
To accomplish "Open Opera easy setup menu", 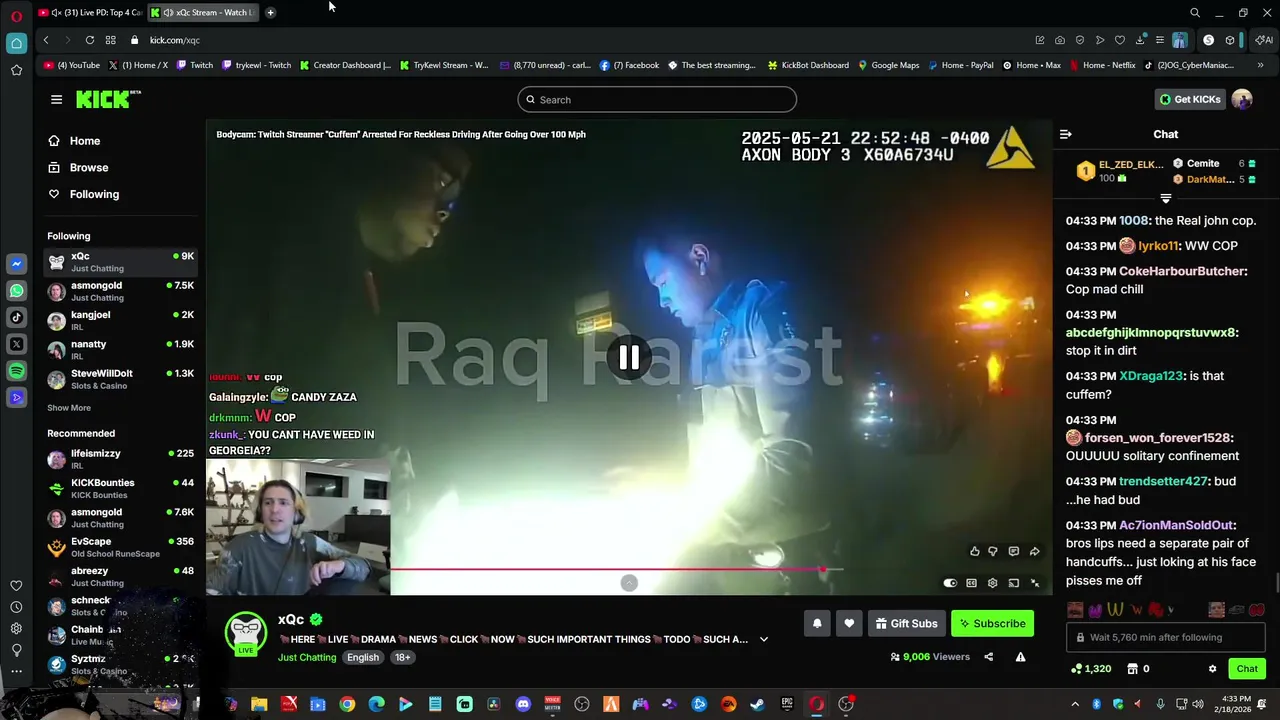I will pyautogui.click(x=1160, y=40).
